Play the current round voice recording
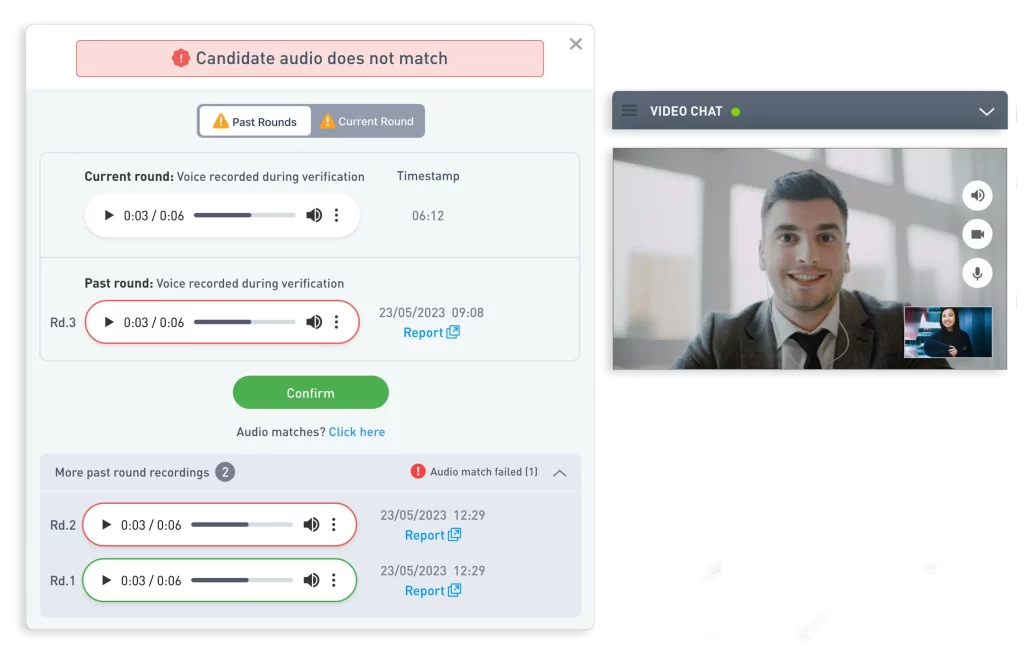 pos(109,215)
